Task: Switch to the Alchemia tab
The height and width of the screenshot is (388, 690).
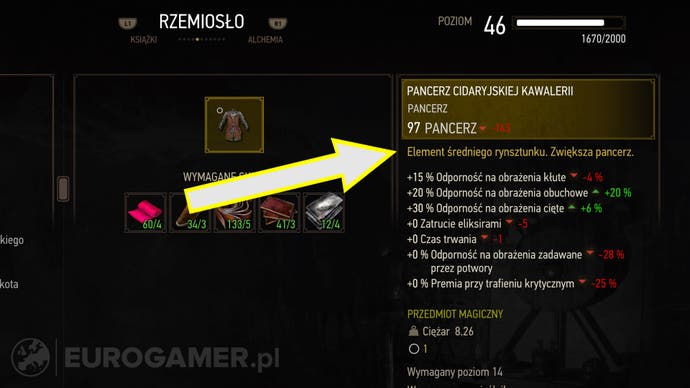Action: click(265, 40)
